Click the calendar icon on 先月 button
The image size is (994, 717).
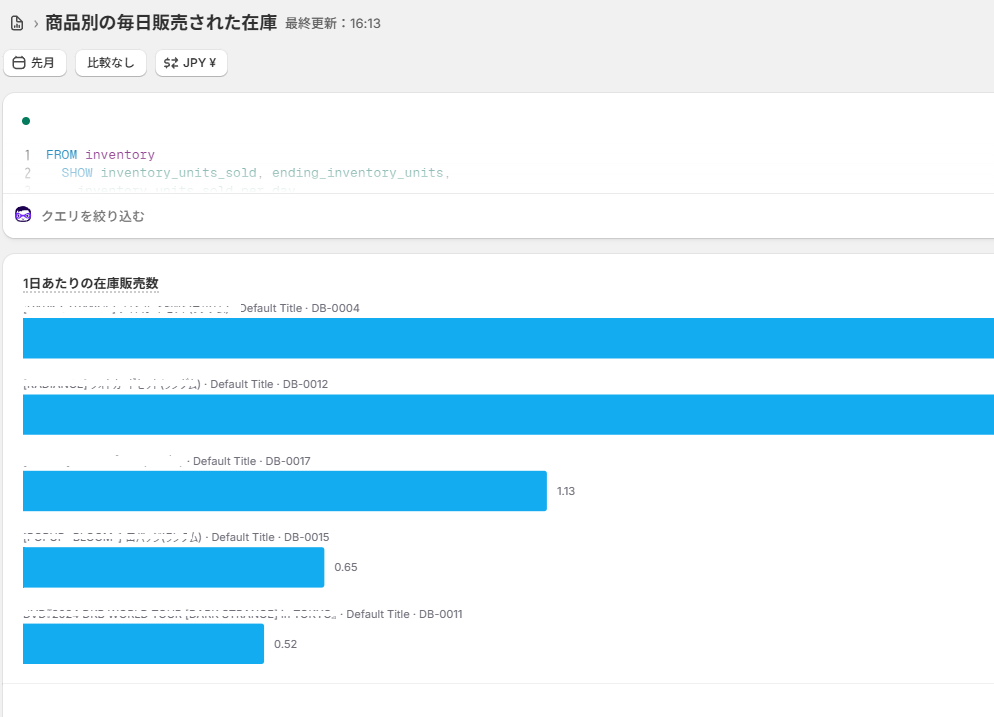point(18,63)
